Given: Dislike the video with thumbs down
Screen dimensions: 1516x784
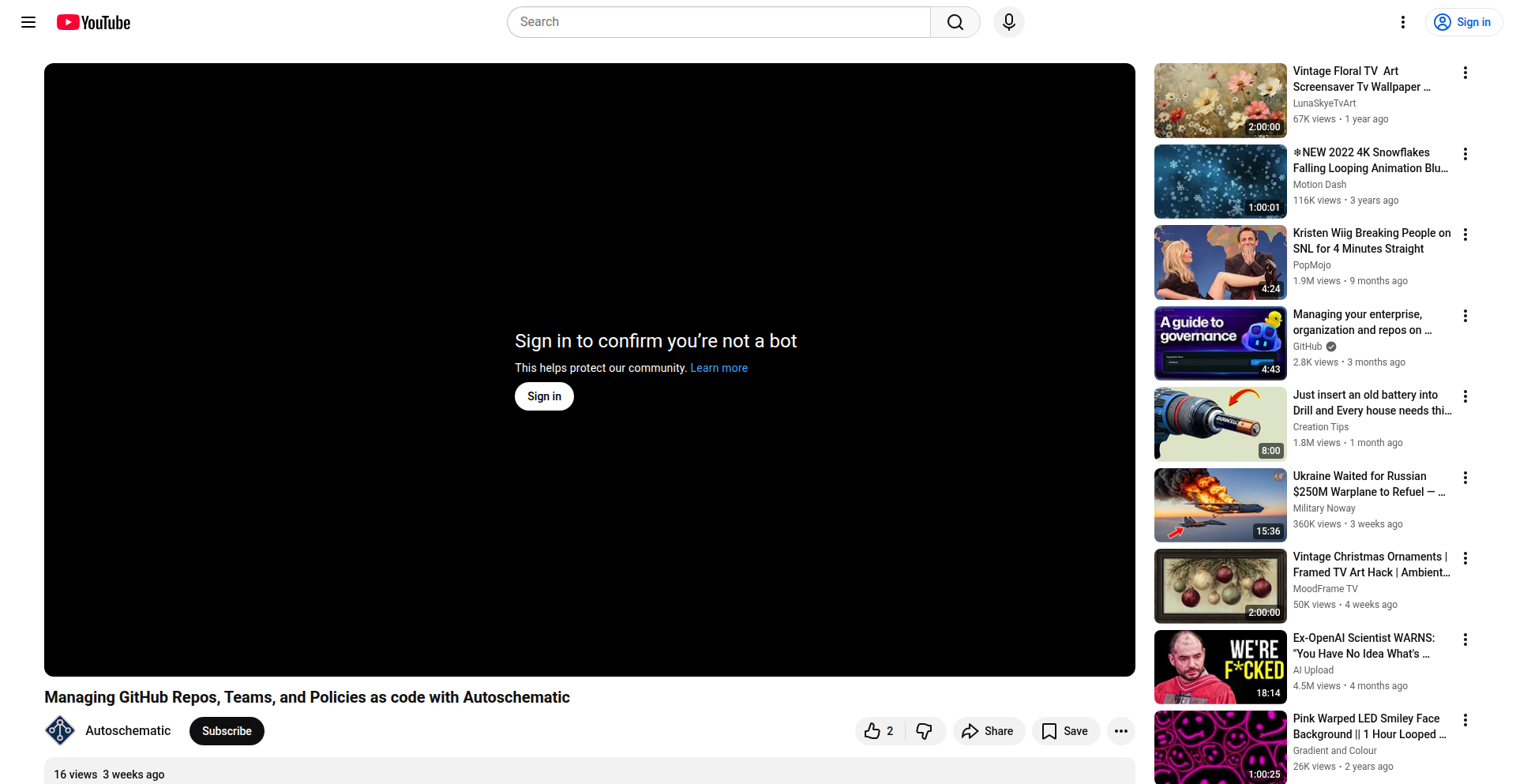Looking at the screenshot, I should [x=925, y=731].
